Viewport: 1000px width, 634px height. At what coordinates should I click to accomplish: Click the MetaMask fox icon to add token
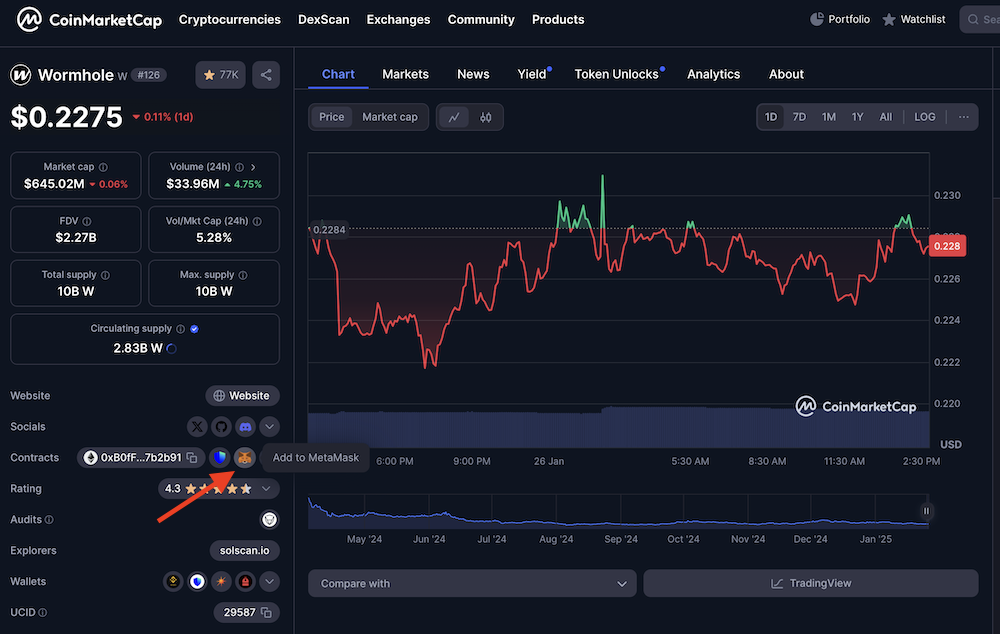pyautogui.click(x=243, y=457)
